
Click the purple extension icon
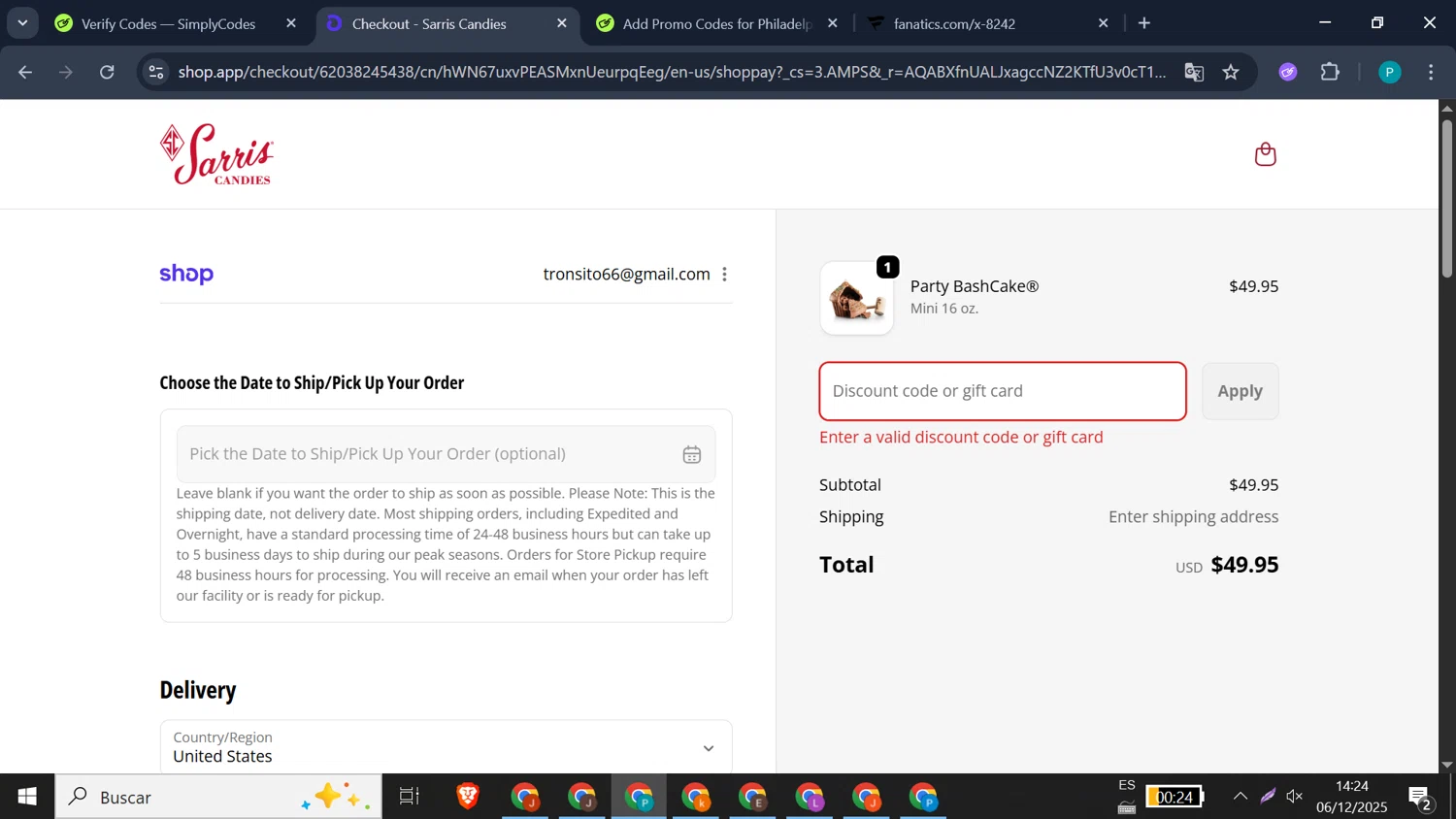tap(1288, 72)
